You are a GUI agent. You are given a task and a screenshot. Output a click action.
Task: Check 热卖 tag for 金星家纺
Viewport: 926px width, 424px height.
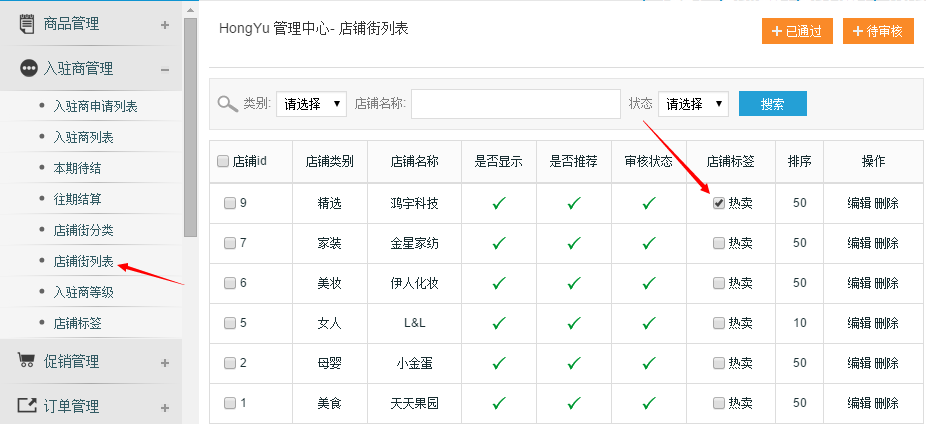coord(719,243)
